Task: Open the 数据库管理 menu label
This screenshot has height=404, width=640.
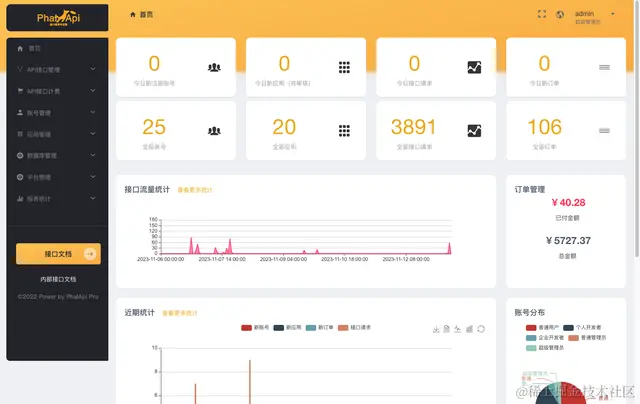Action: (42, 155)
